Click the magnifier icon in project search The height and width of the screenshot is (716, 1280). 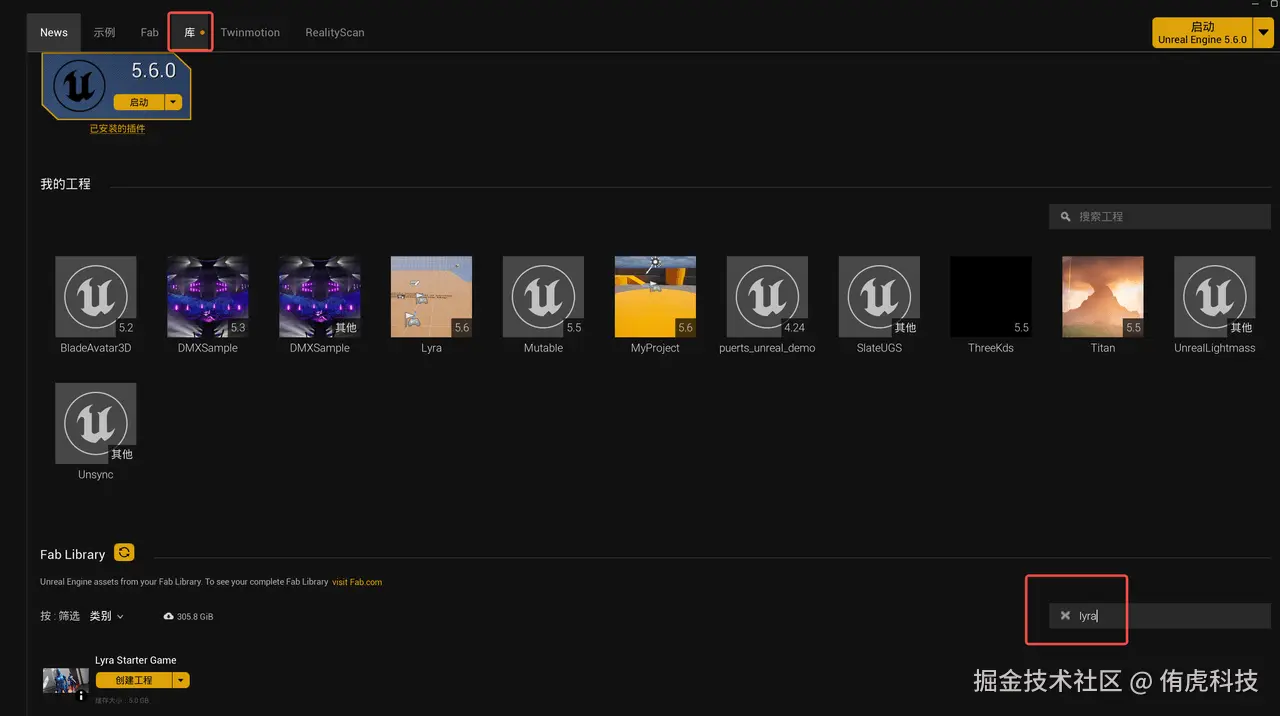point(1066,216)
